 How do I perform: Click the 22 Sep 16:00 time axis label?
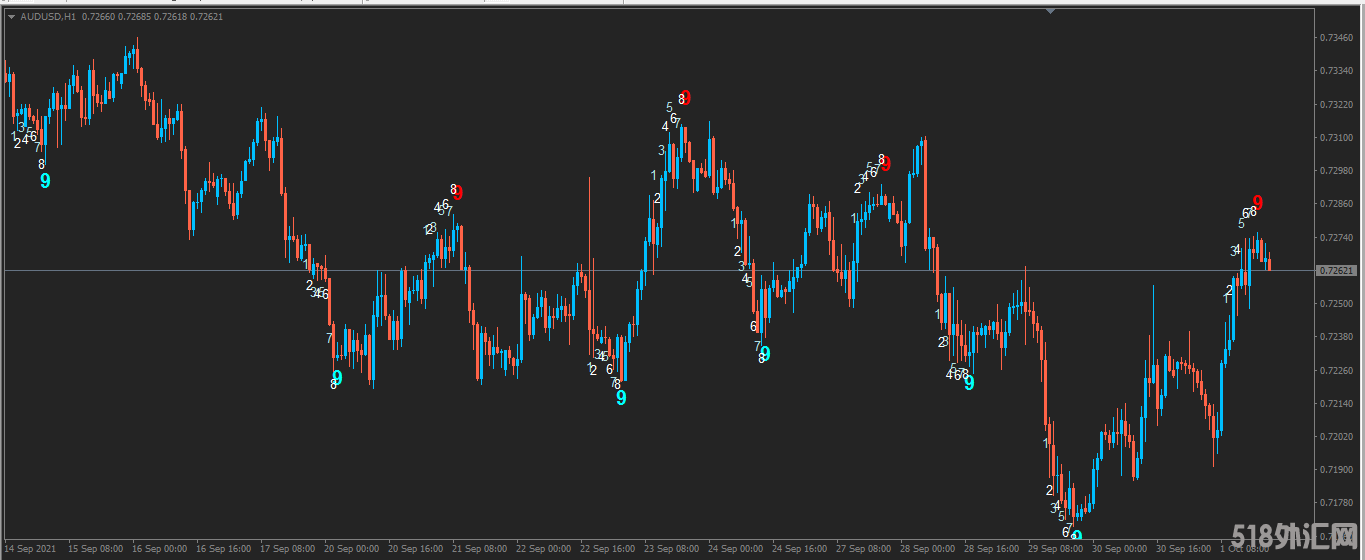tap(609, 549)
